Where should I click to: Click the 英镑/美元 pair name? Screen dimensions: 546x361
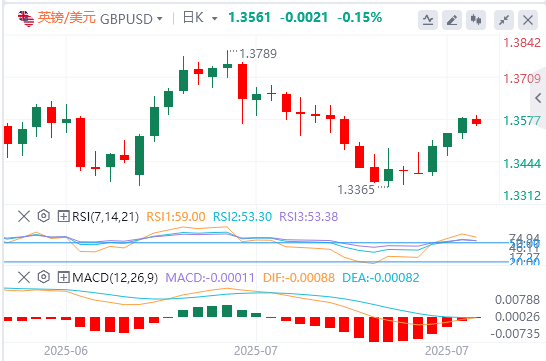(x=67, y=18)
